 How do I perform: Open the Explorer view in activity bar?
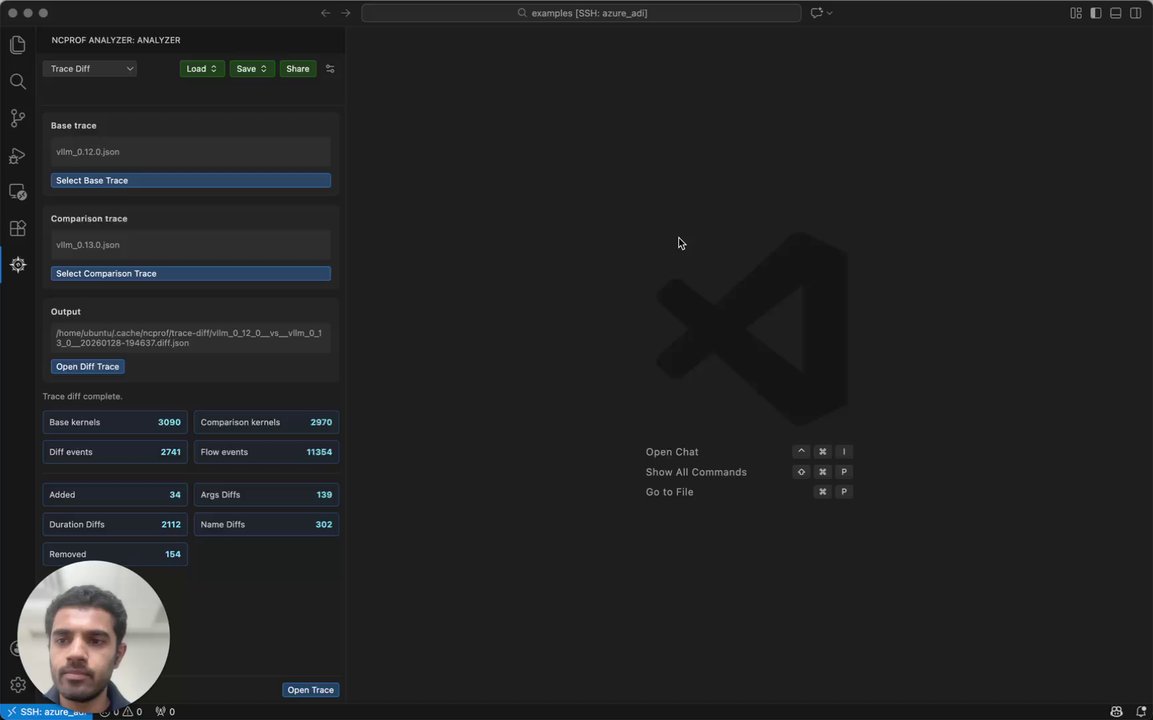coord(18,45)
